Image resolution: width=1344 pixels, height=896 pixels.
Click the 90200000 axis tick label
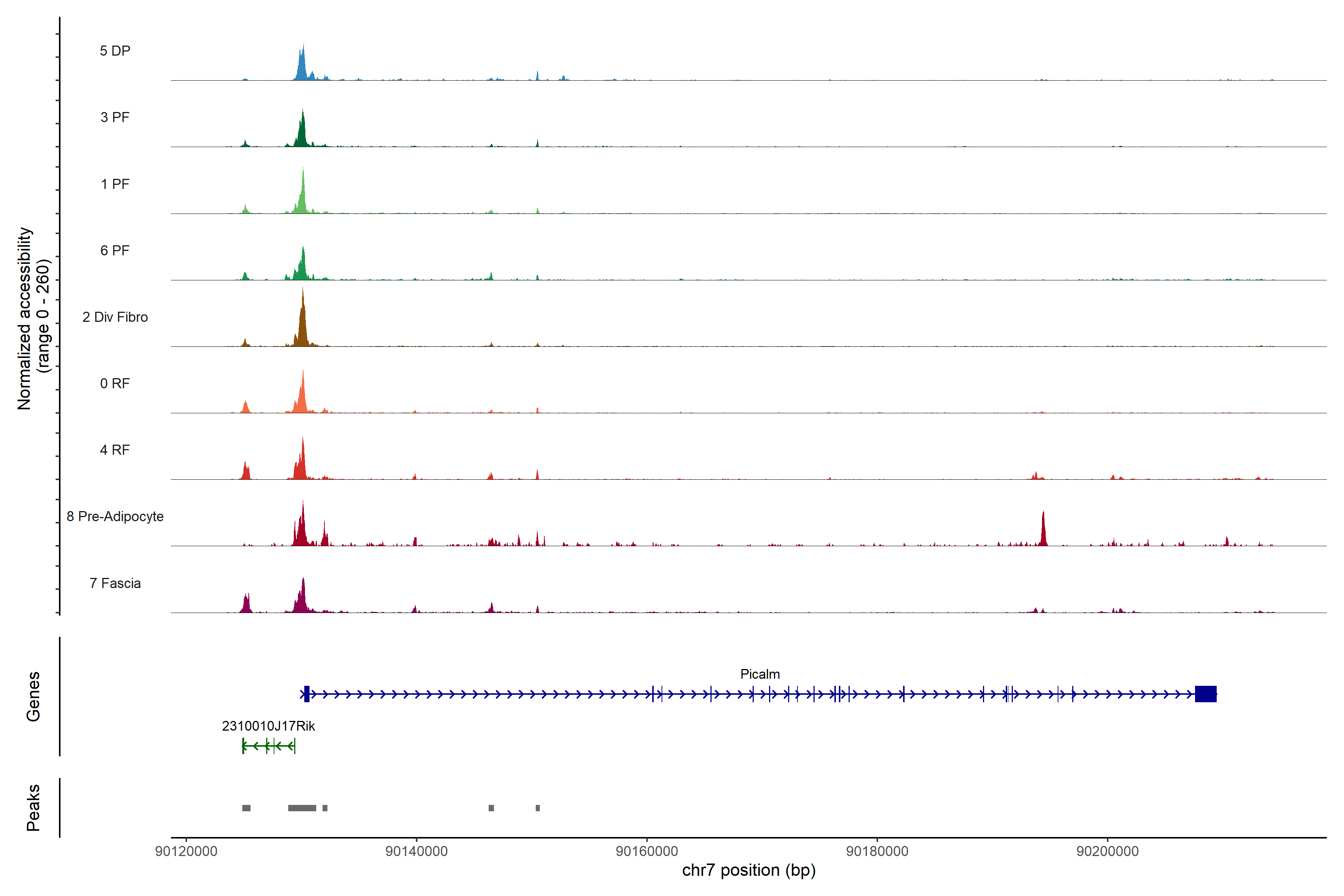(1107, 852)
